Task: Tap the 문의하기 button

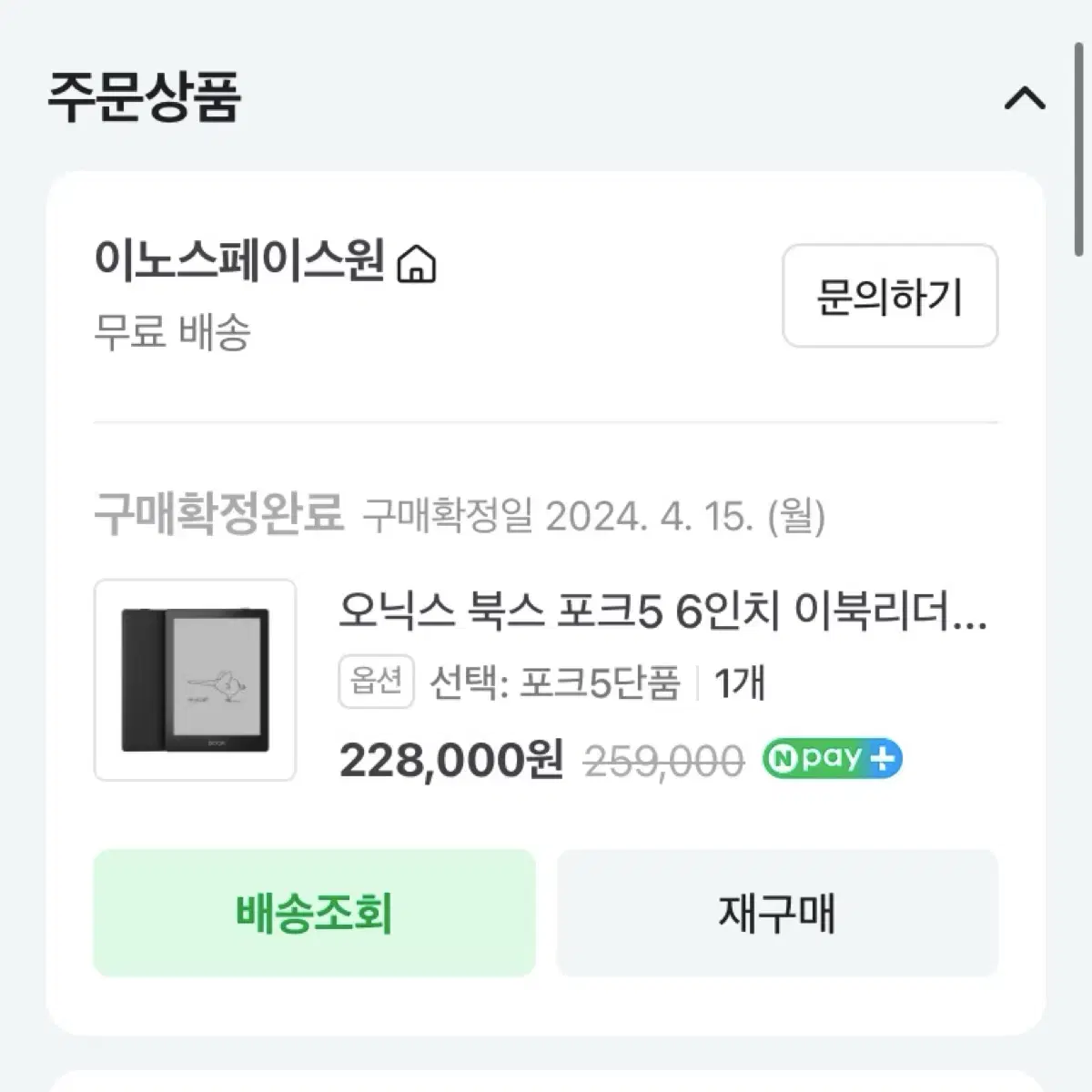Action: (890, 296)
